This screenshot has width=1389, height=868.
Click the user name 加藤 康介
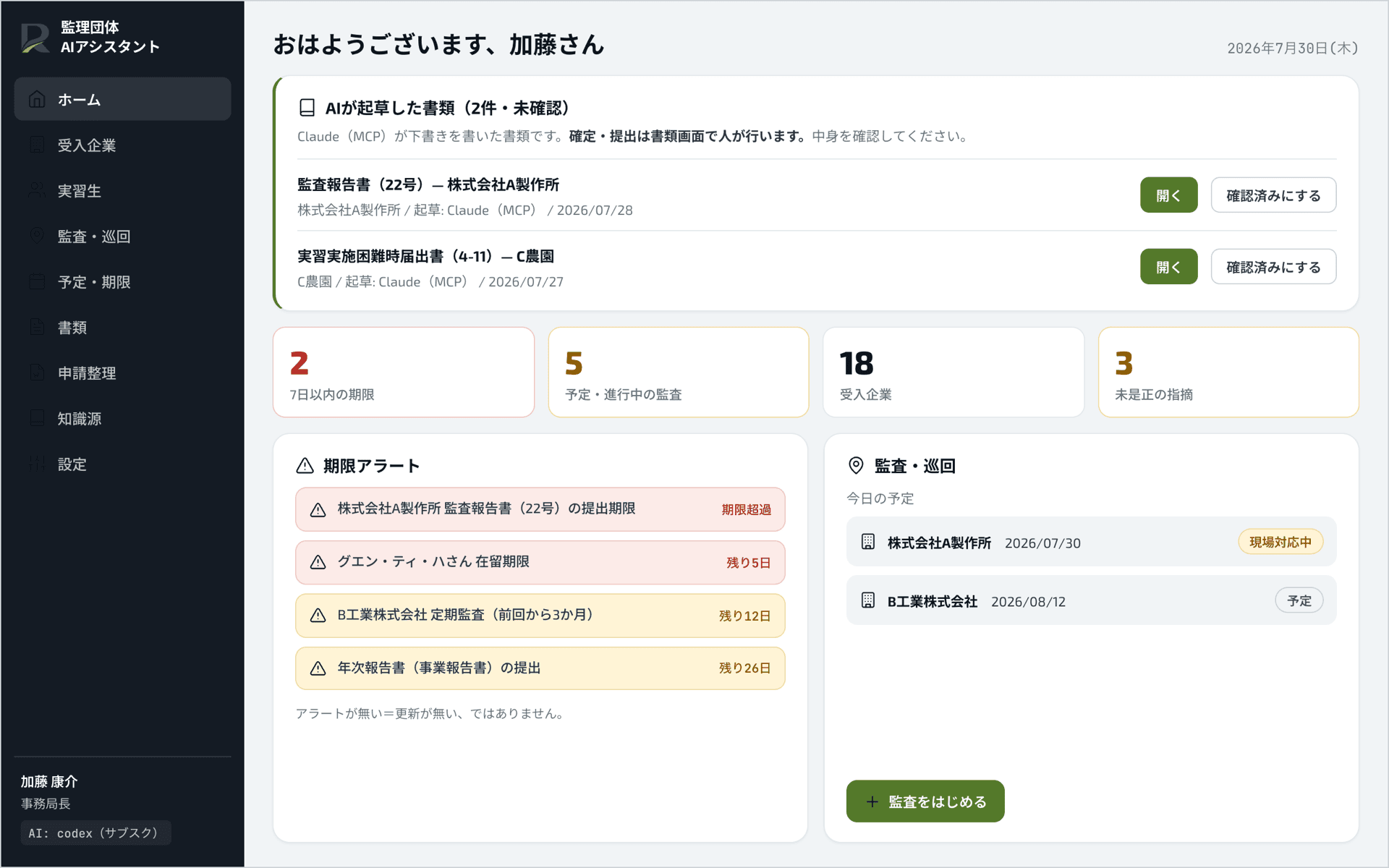(x=49, y=781)
